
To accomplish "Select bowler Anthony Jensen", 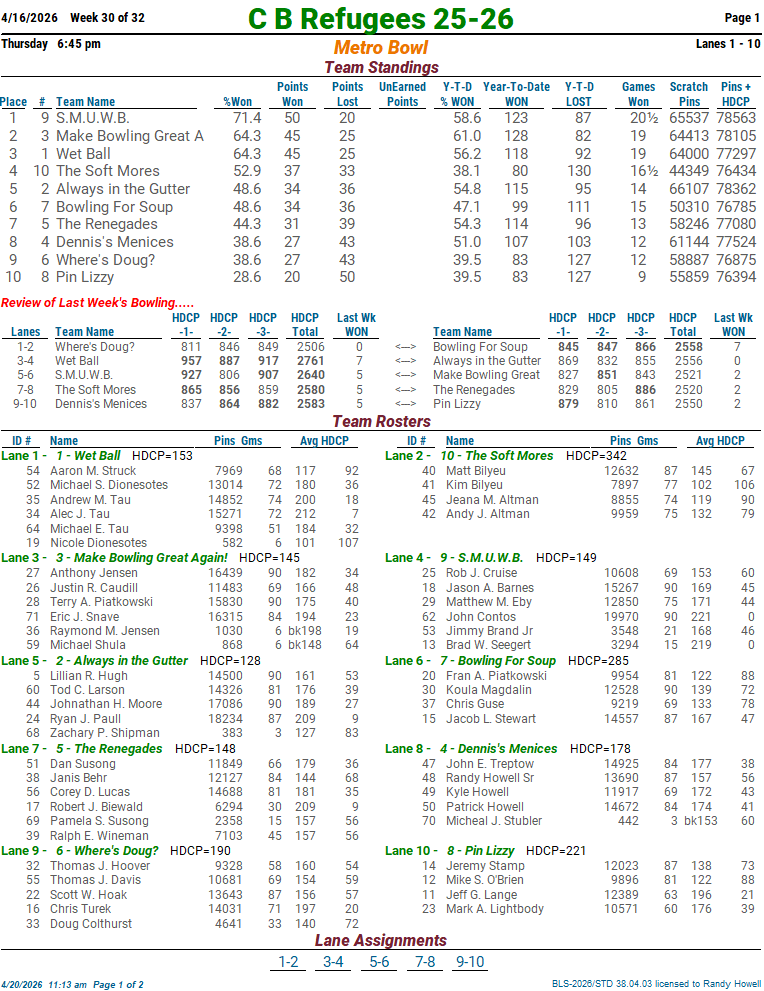I will [x=94, y=573].
